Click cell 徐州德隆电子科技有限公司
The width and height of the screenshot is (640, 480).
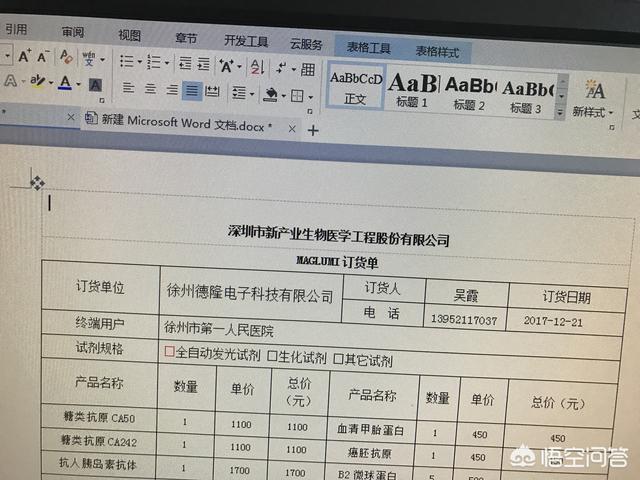pos(250,293)
